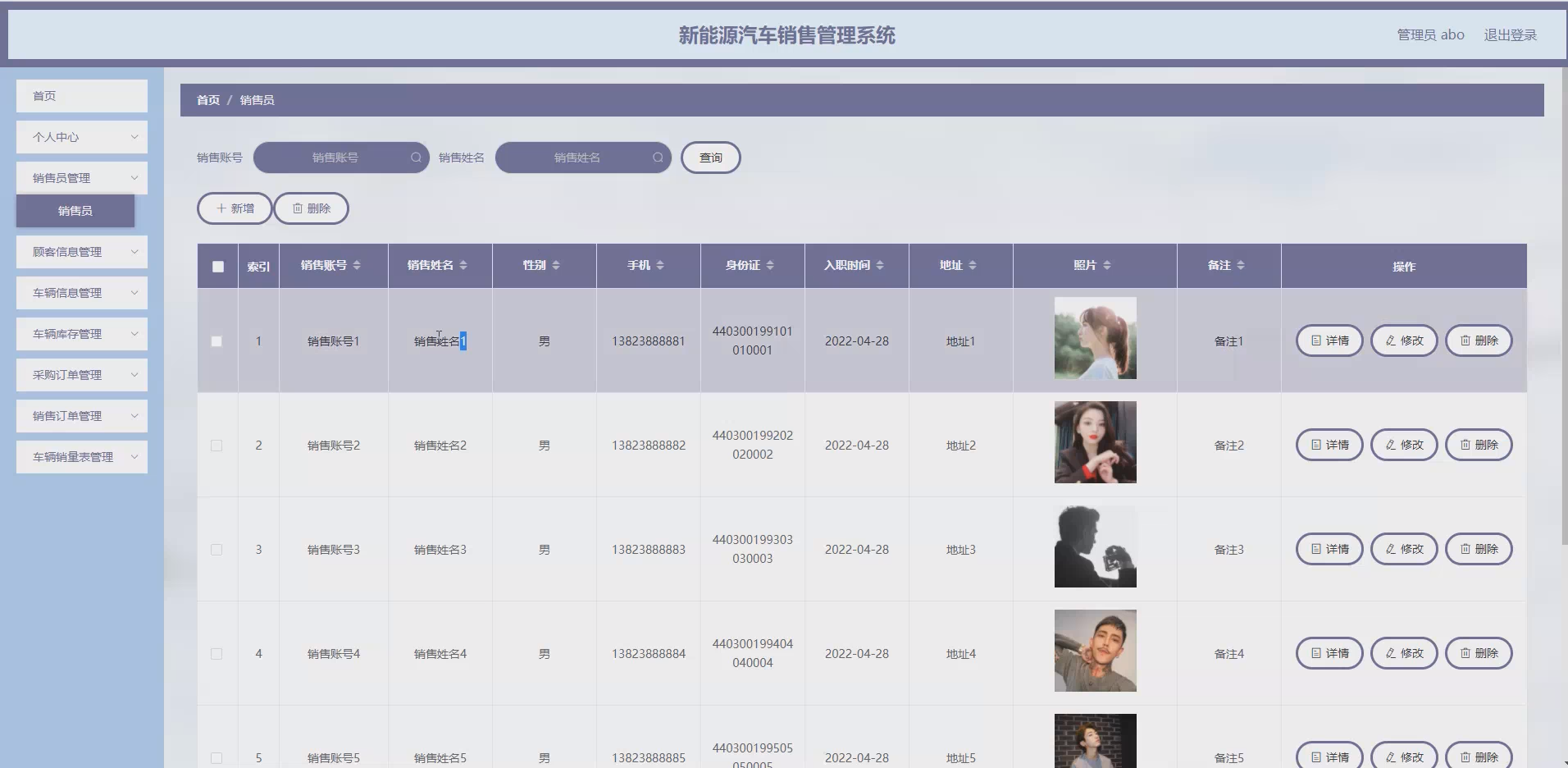Expand 车辆销量表管理 sidebar menu

[x=82, y=457]
